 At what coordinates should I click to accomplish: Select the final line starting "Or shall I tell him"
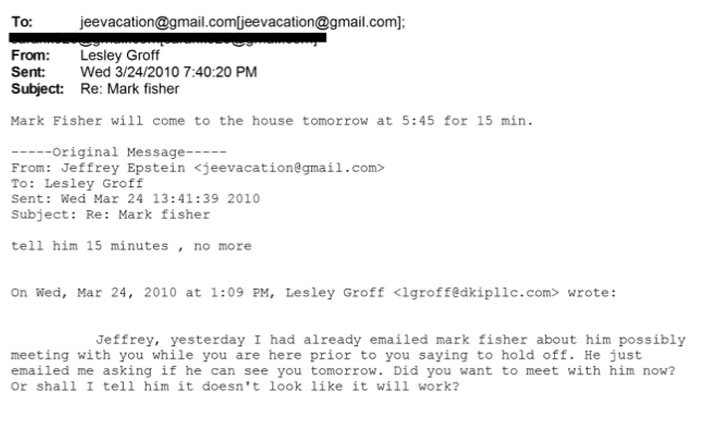pos(235,387)
